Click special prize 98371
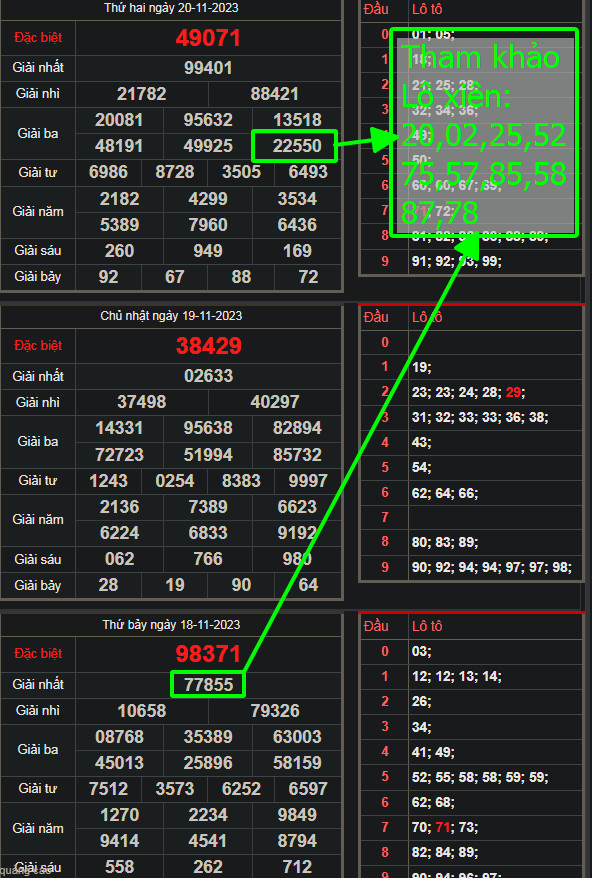Screen dimensions: 592x878 tap(208, 653)
